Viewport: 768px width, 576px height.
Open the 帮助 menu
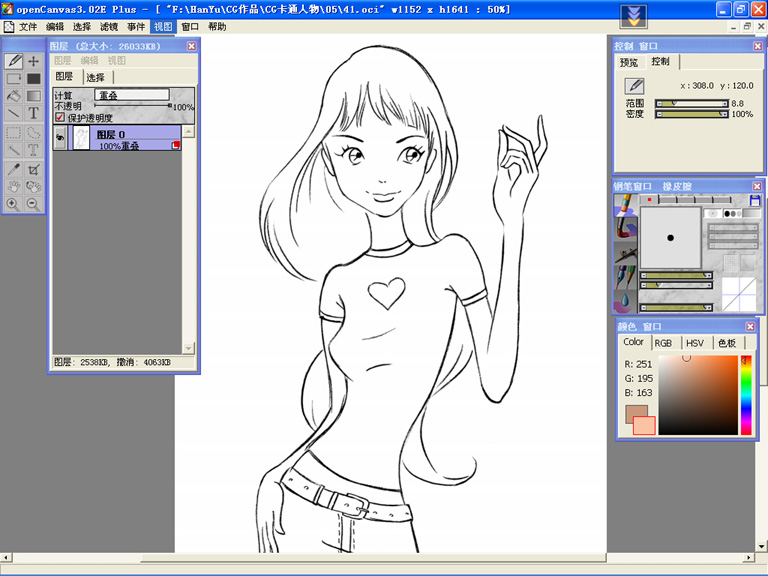[x=217, y=26]
